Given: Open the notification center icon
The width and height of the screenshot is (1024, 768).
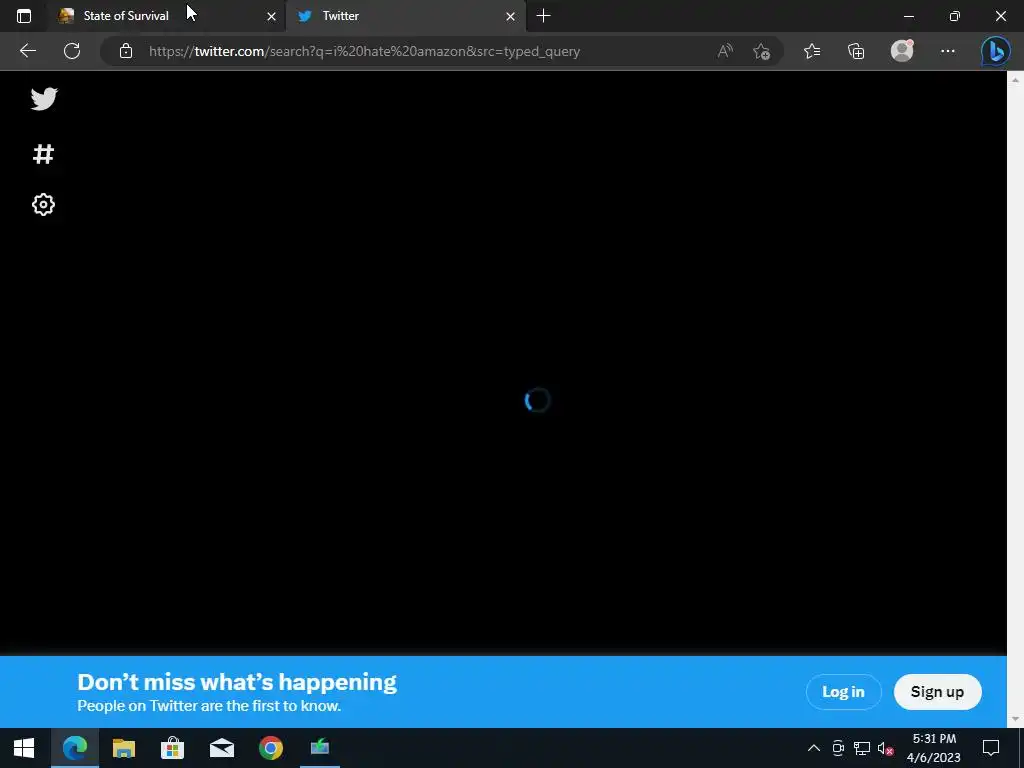Looking at the screenshot, I should tap(991, 748).
